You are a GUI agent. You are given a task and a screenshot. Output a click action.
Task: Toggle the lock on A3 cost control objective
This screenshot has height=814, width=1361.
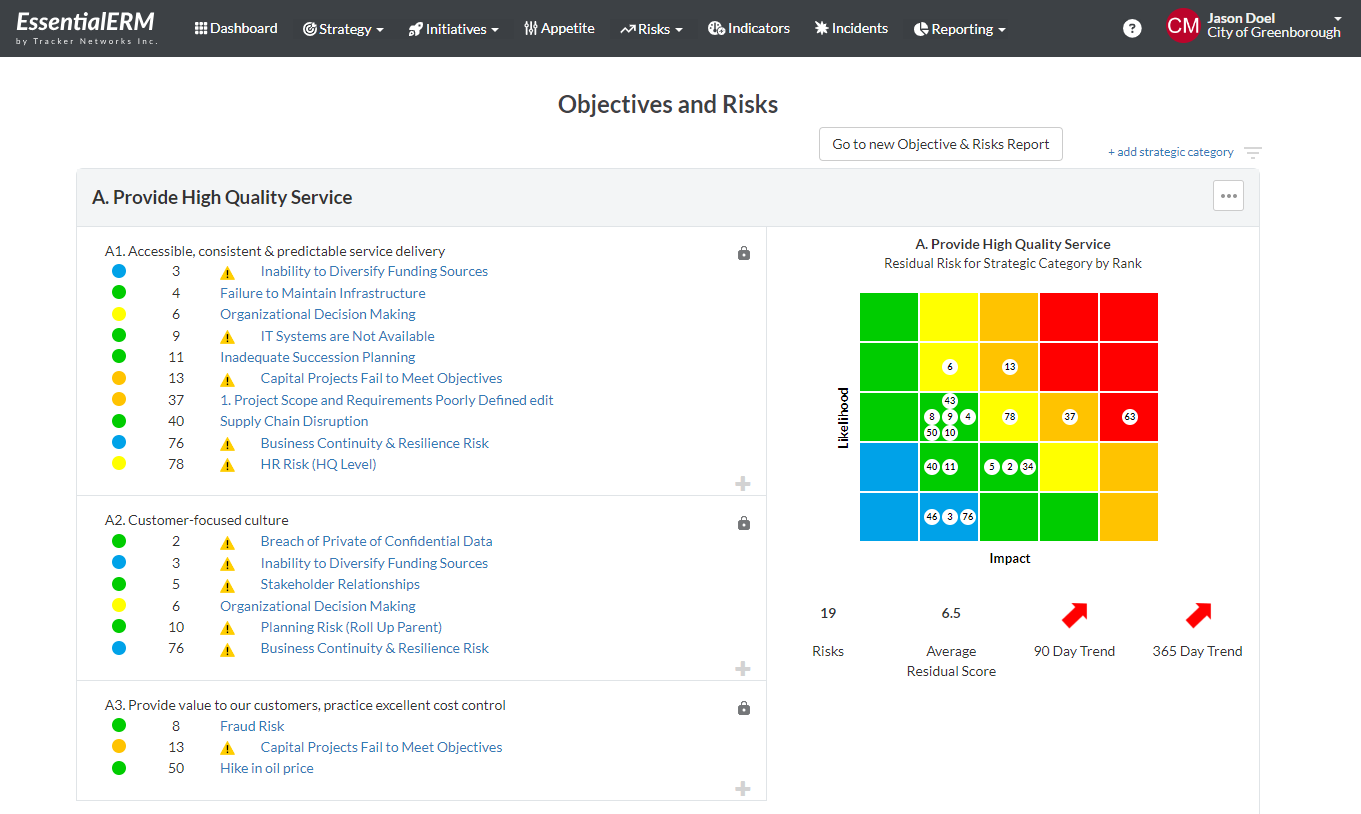743,708
